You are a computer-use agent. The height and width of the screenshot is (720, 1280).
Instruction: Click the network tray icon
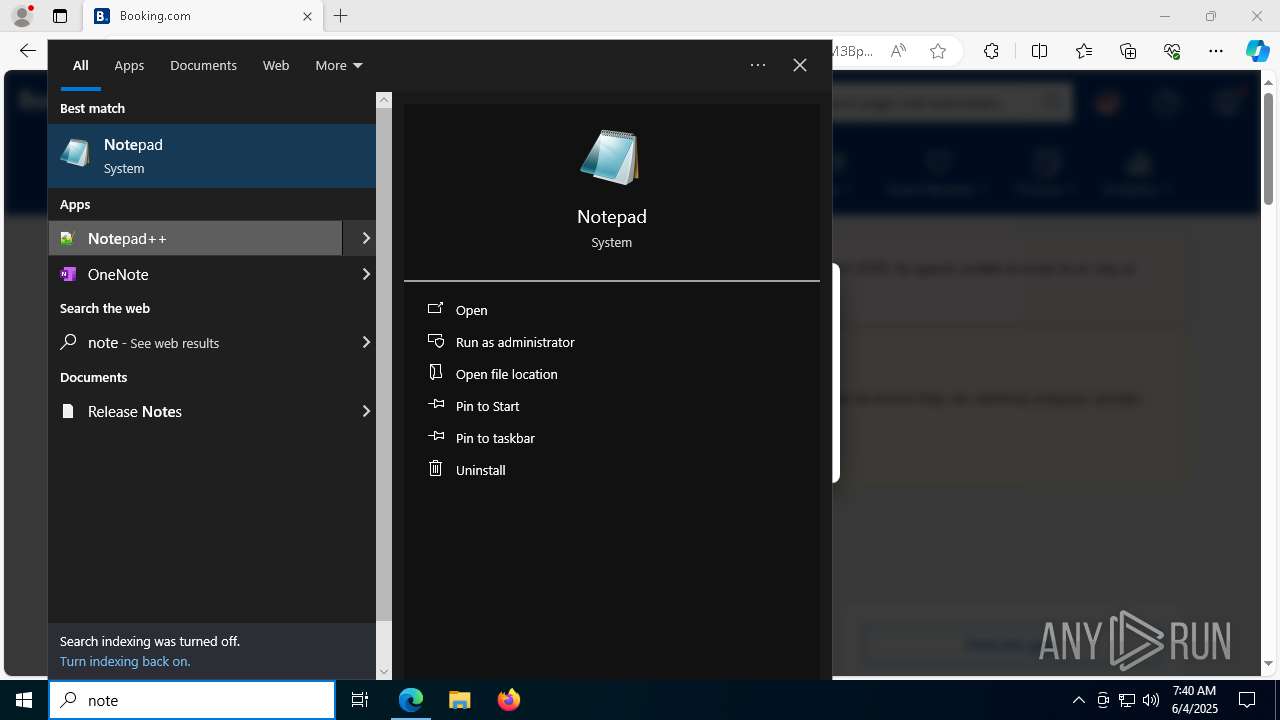pos(1127,700)
